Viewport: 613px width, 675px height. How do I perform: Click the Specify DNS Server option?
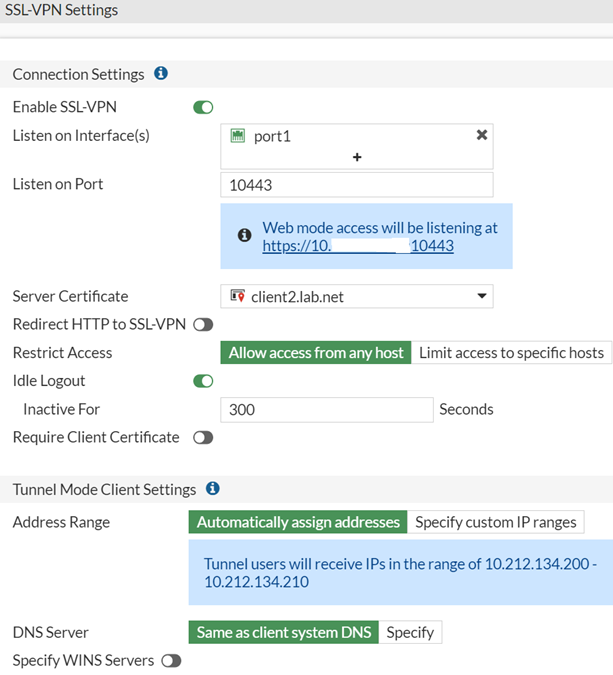[x=410, y=632]
